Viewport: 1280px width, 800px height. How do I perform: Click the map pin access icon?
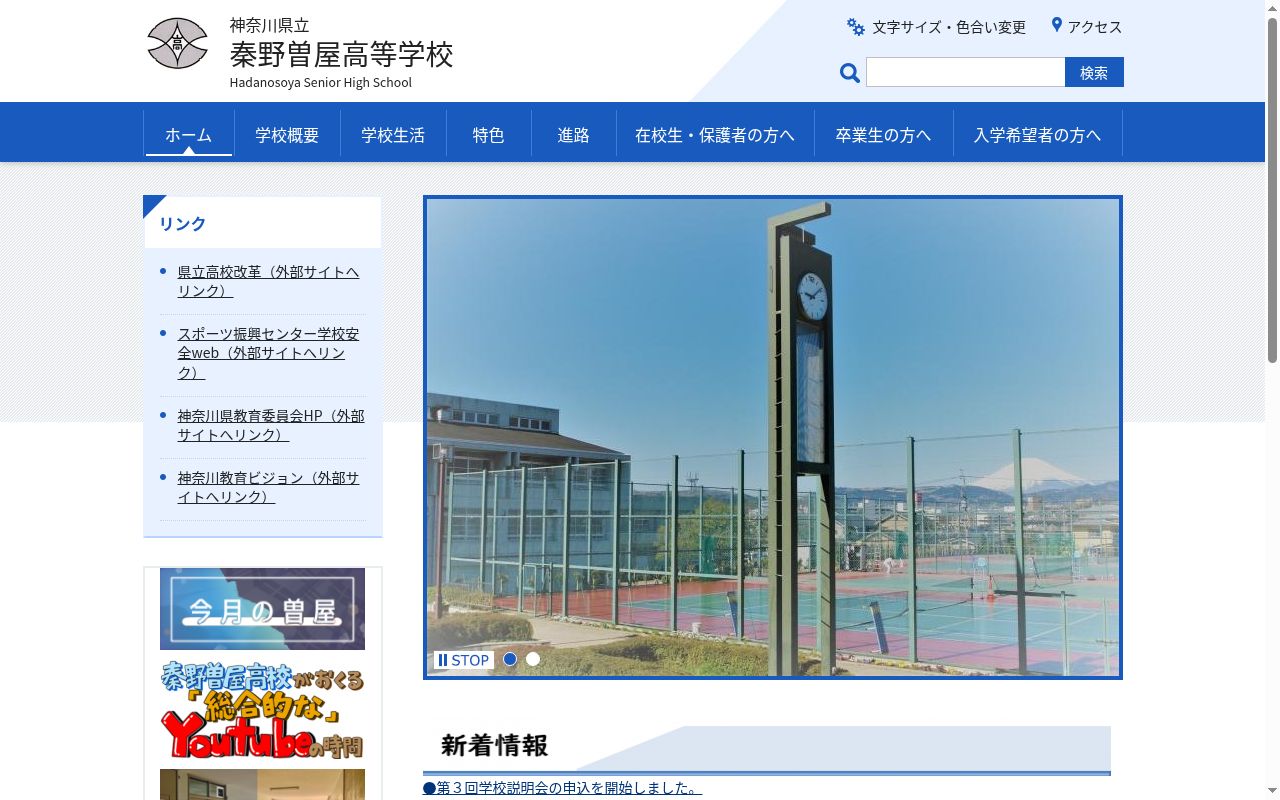1056,26
